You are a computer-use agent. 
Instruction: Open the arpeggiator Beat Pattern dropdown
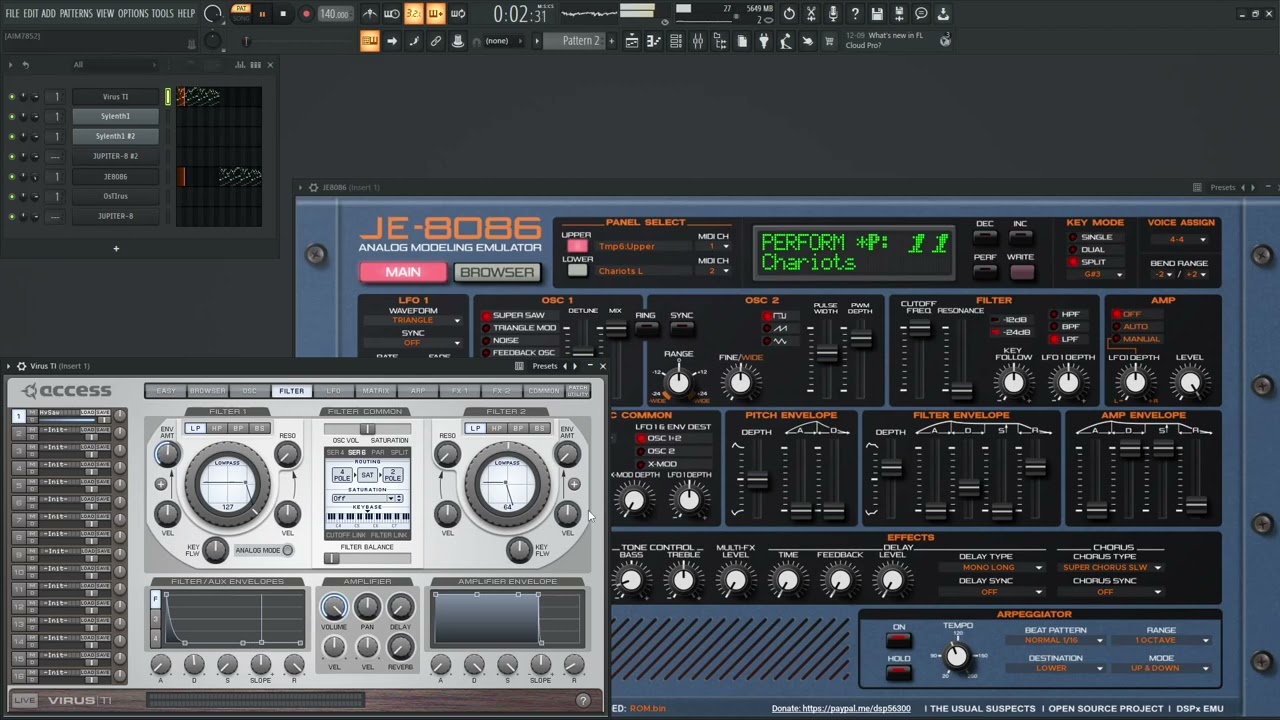tap(1055, 641)
